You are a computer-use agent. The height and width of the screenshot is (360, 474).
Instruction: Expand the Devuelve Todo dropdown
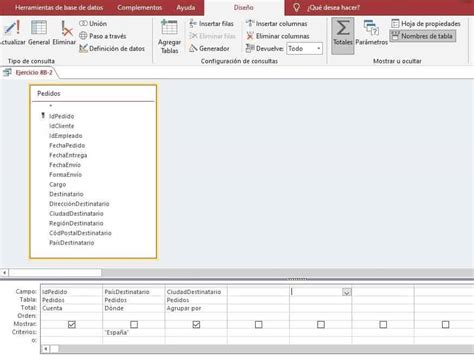(x=319, y=49)
